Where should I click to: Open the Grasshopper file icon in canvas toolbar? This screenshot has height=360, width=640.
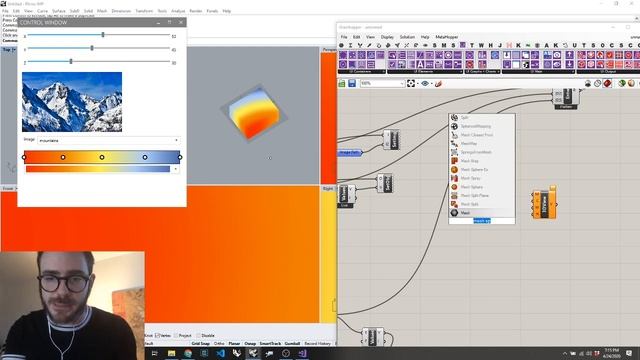342,83
